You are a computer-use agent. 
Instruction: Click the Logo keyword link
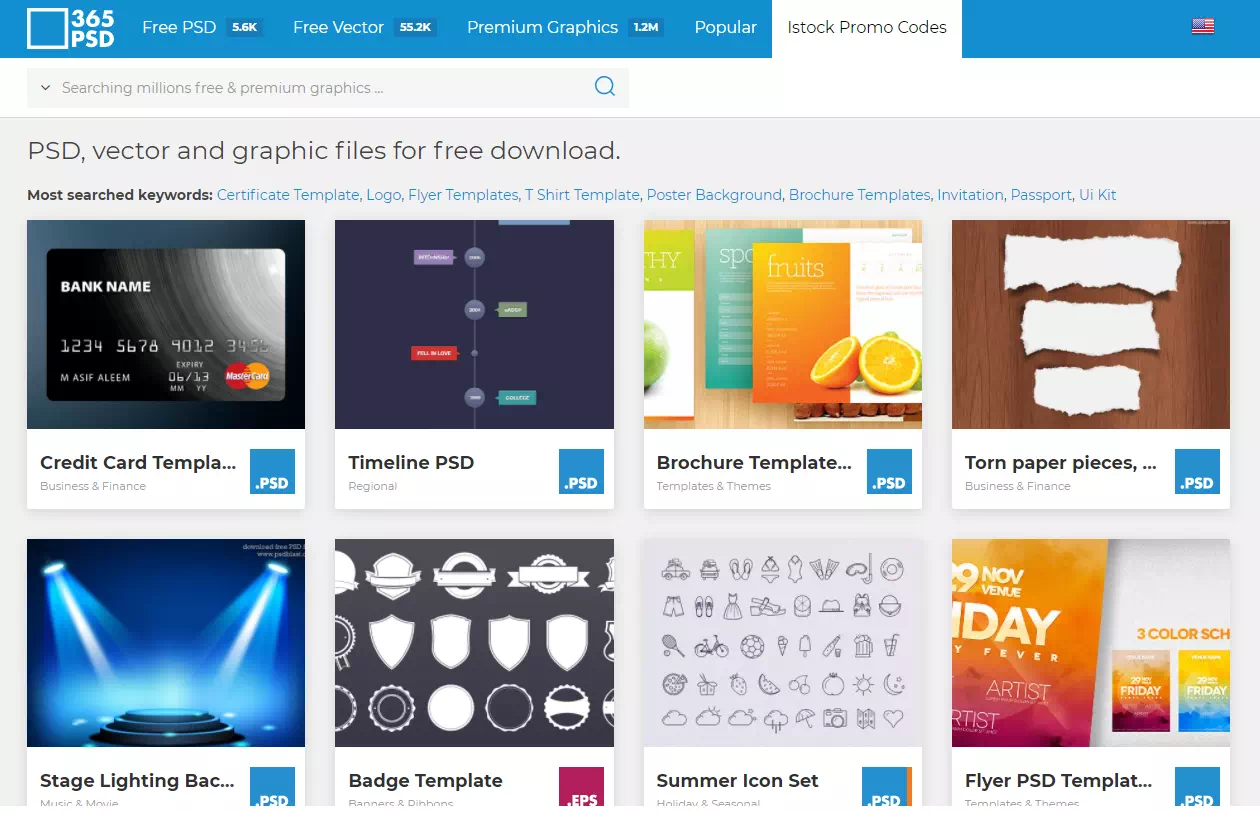click(384, 195)
